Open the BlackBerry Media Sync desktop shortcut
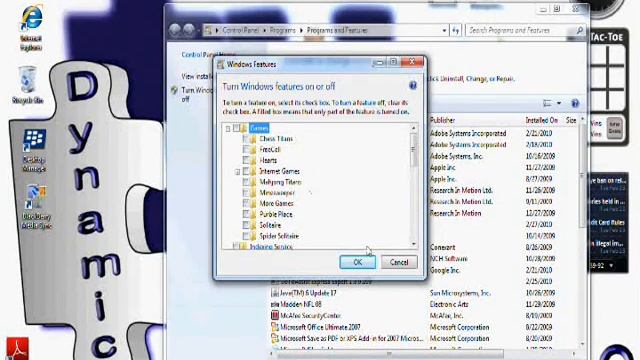This screenshot has width=640, height=360. 36,196
